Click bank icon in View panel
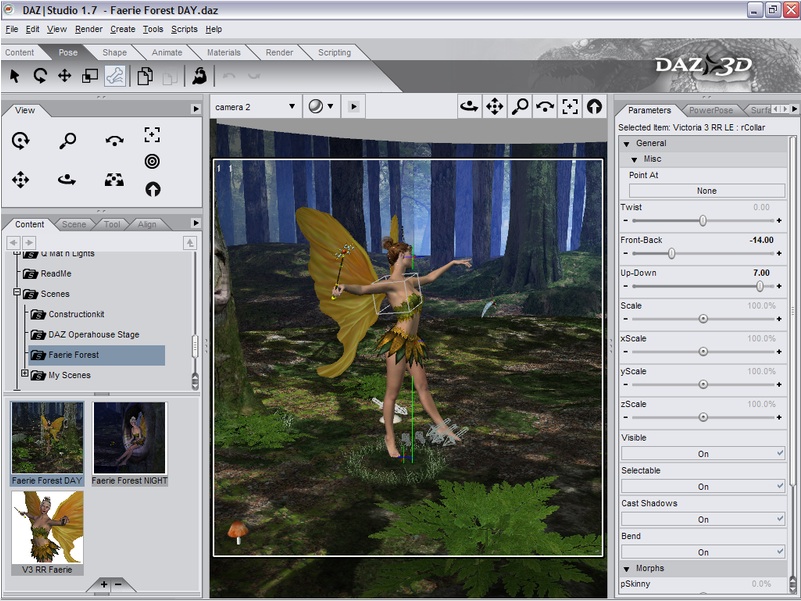801x601 pixels. coord(114,141)
